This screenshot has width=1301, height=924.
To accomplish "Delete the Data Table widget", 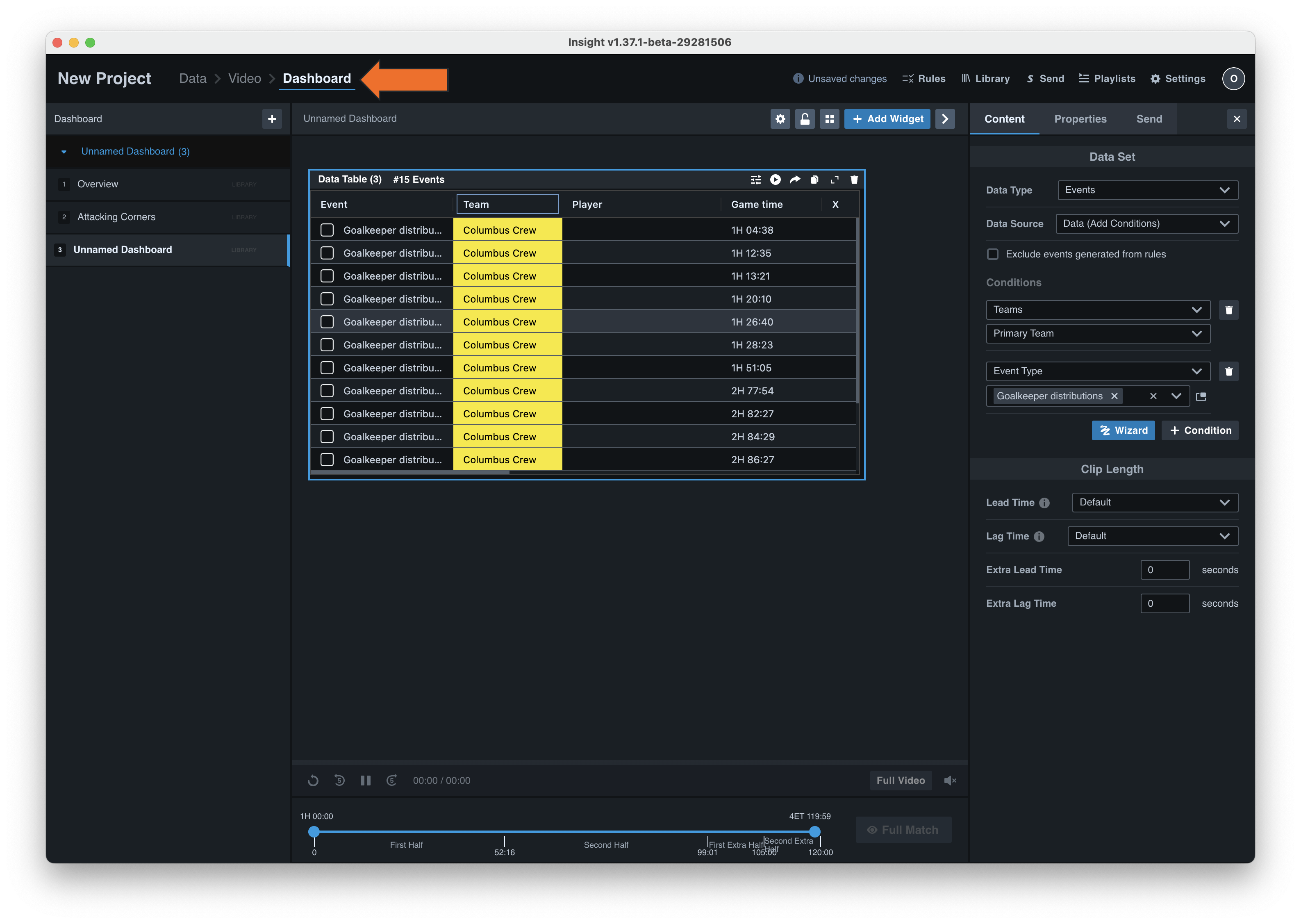I will click(x=854, y=180).
